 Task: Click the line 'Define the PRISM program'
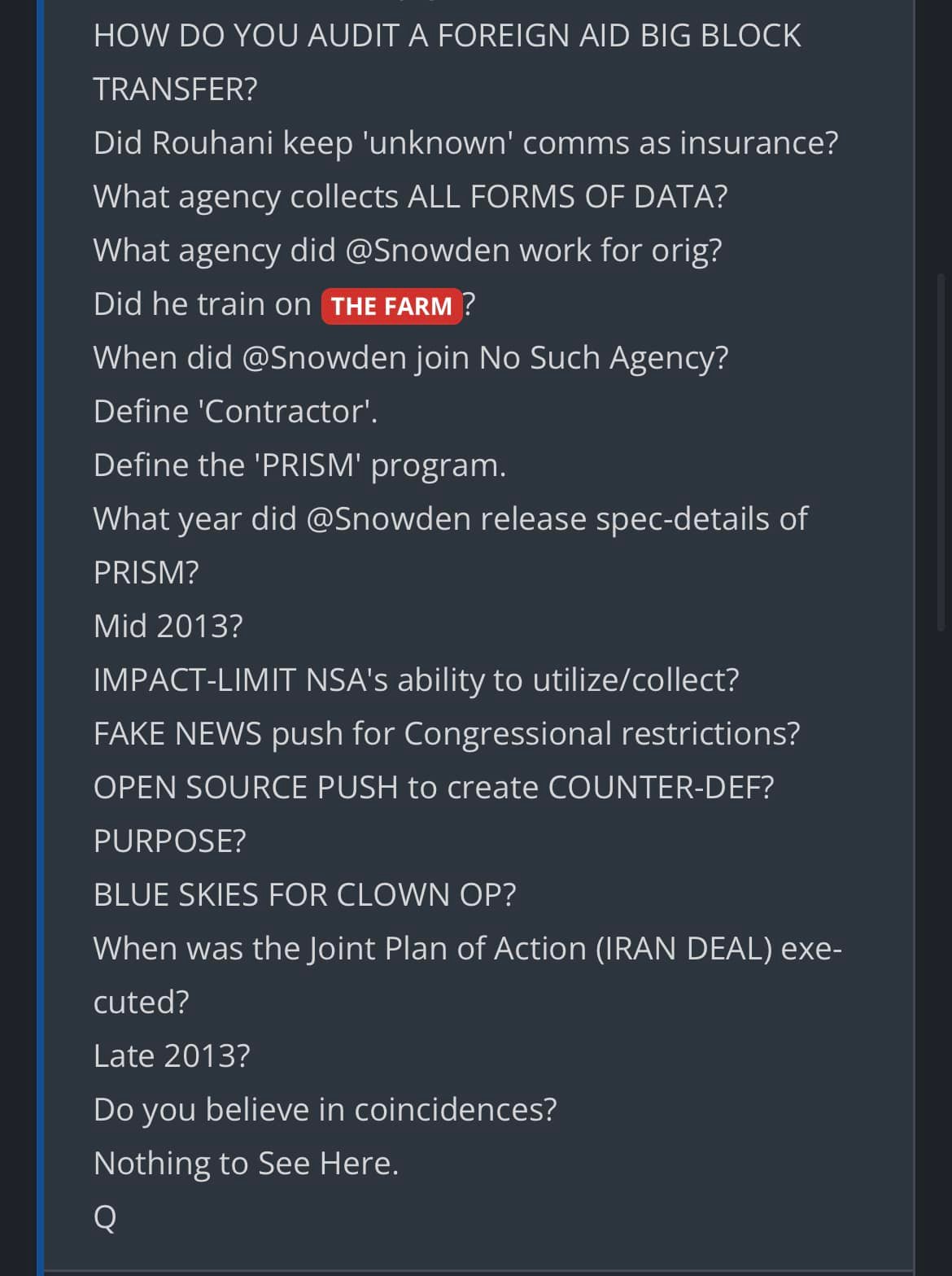point(299,465)
